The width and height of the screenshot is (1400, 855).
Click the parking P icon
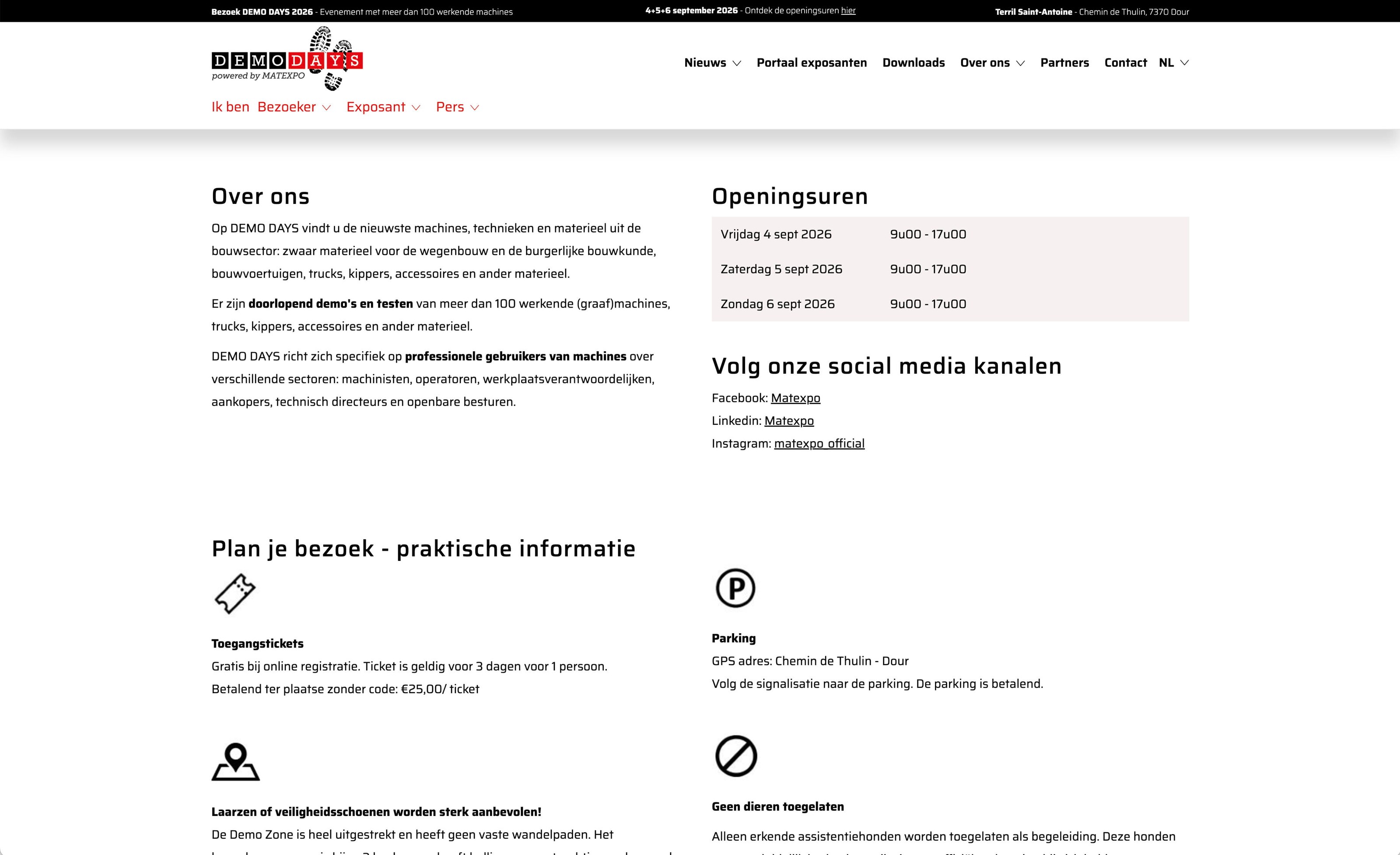click(735, 588)
